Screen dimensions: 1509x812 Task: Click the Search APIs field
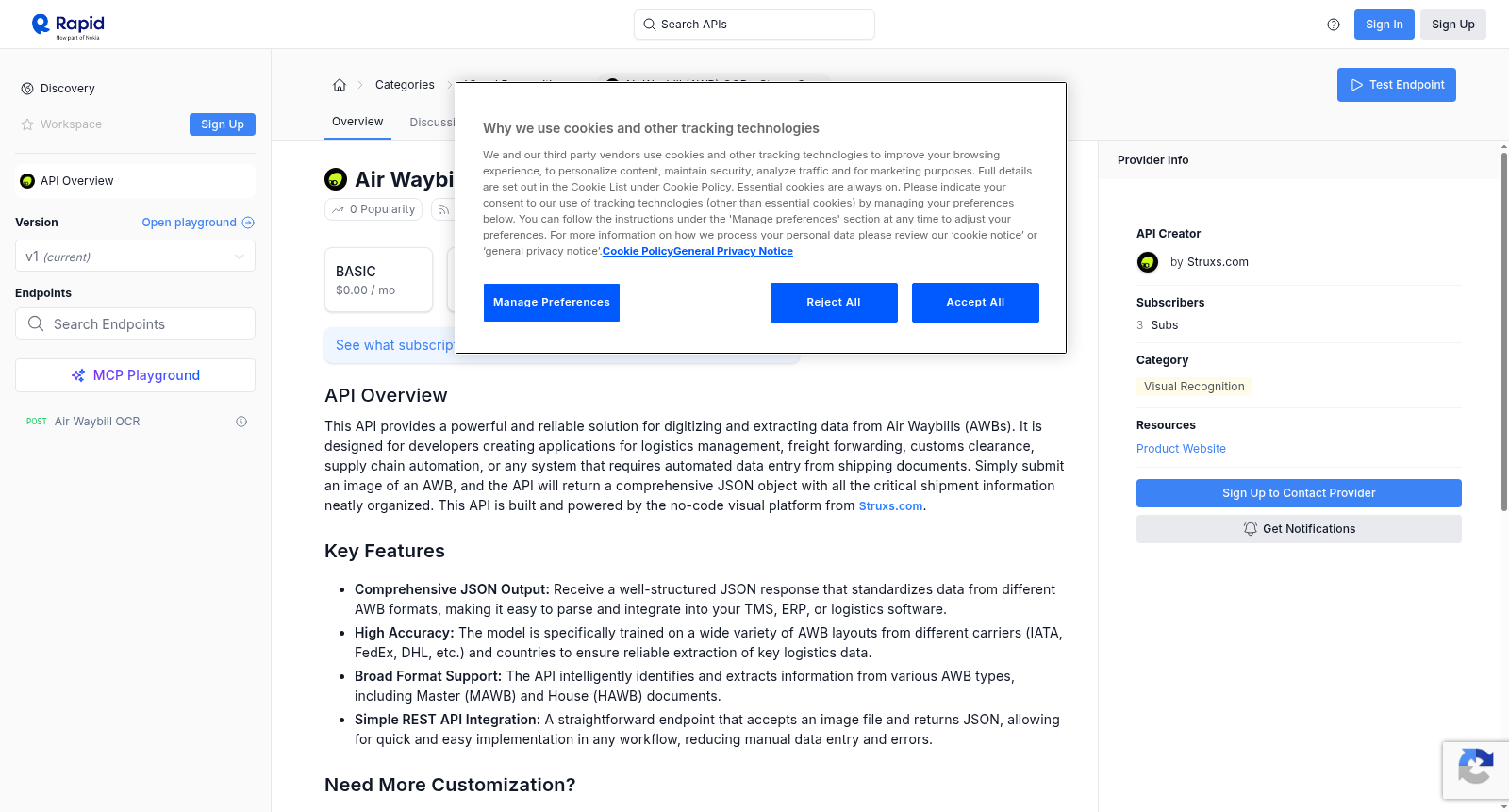tap(754, 25)
